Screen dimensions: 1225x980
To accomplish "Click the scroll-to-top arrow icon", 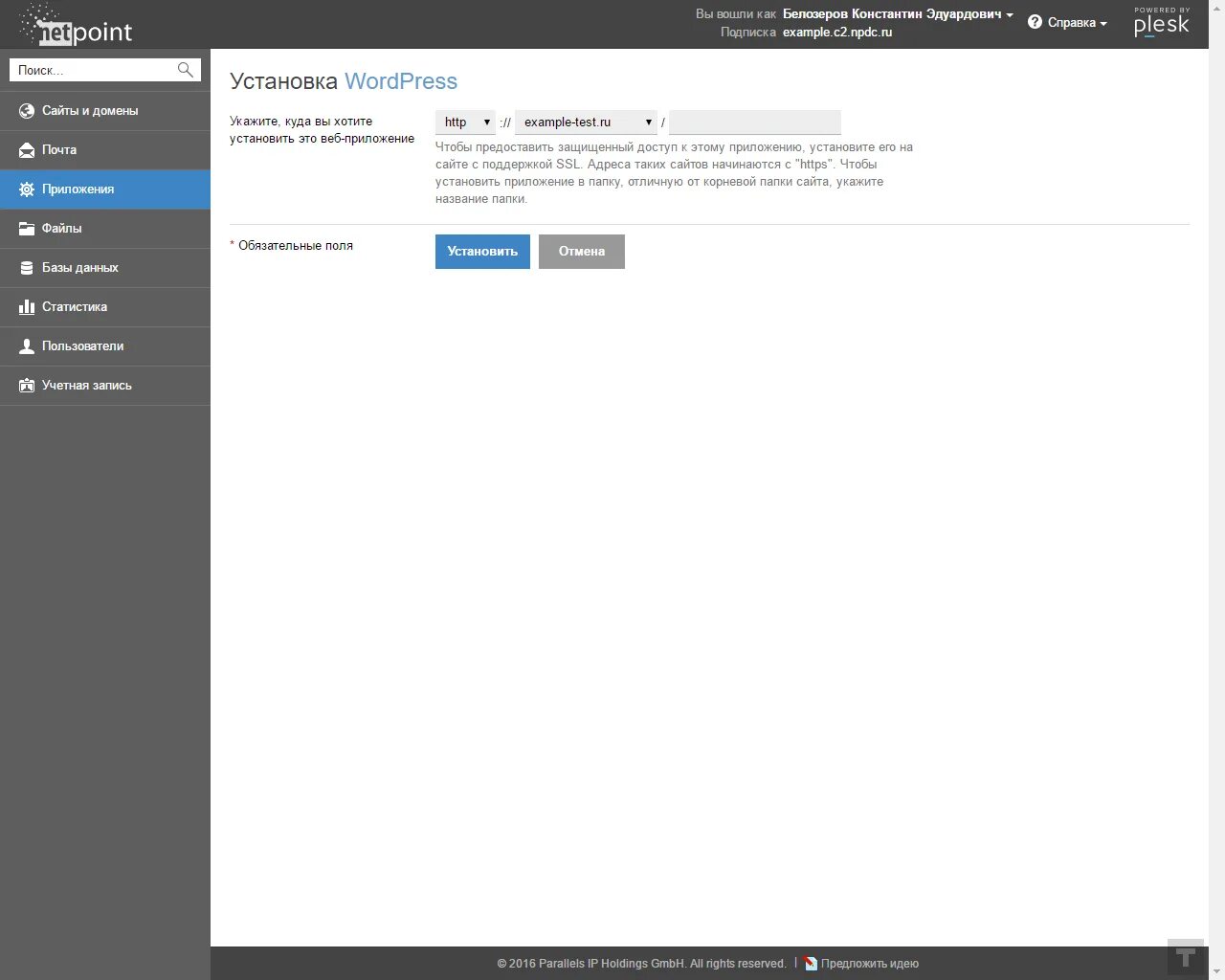I will click(x=1186, y=957).
